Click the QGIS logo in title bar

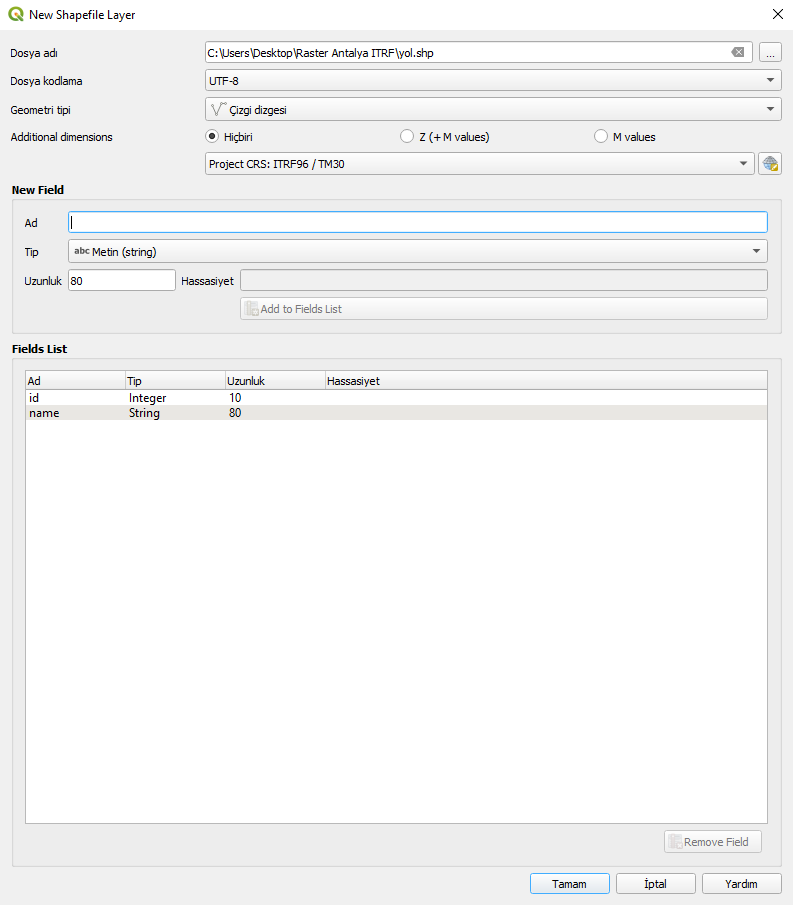tap(16, 14)
